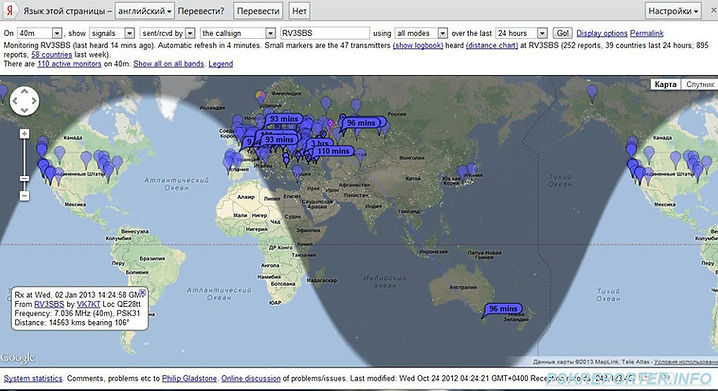Viewport: 718px width, 391px height.
Task: Click the map pan control
Action: [24, 101]
